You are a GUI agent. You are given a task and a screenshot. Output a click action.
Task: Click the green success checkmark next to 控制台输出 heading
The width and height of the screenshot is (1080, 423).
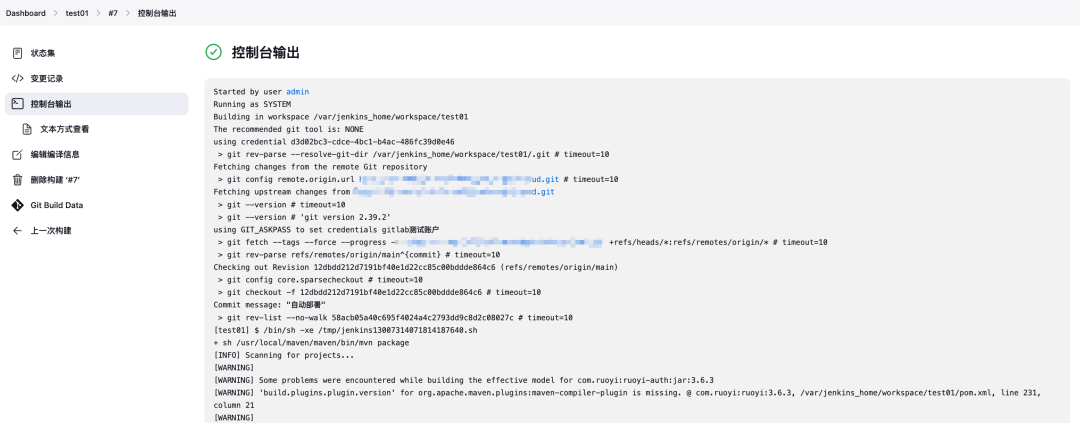coord(214,52)
